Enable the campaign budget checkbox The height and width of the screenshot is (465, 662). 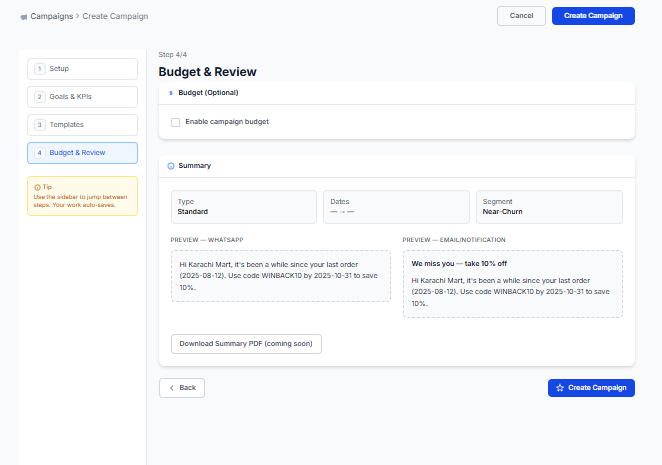[176, 122]
